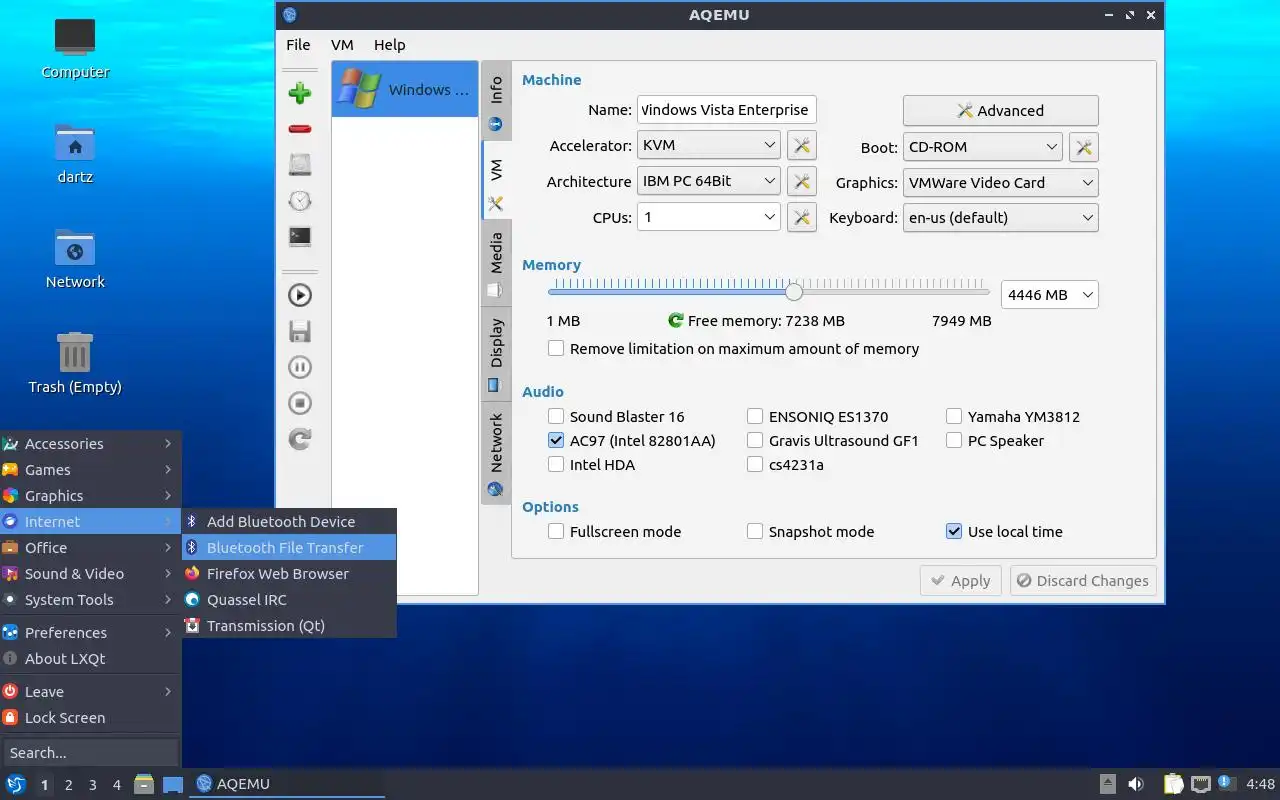Open the File menu in AQEMU

(x=298, y=45)
